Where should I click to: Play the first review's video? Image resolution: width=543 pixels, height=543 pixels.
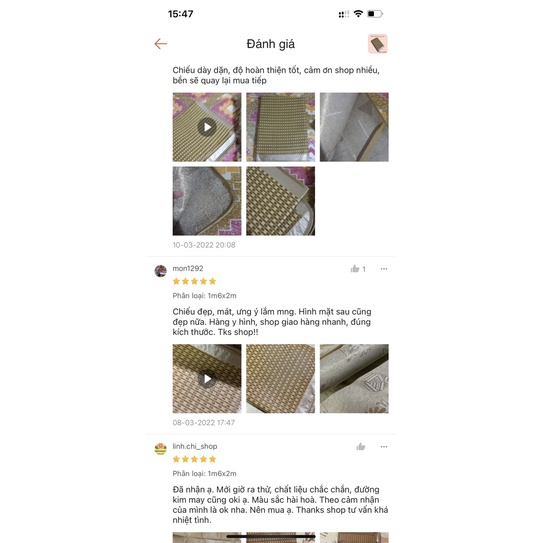coord(207,127)
